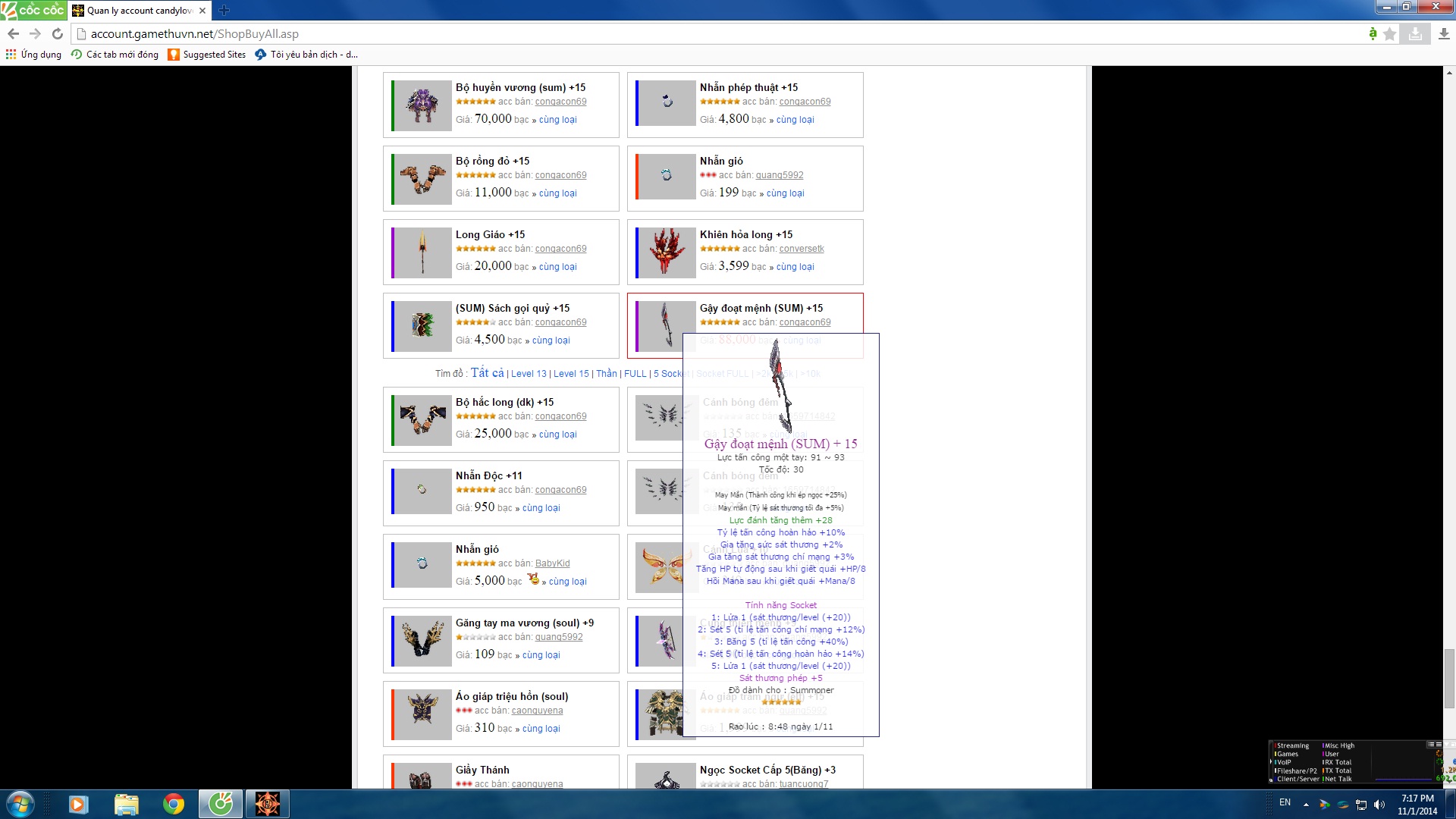Click seller conversetk under Khiên hỏa long
Image resolution: width=1456 pixels, height=819 pixels.
coord(802,249)
